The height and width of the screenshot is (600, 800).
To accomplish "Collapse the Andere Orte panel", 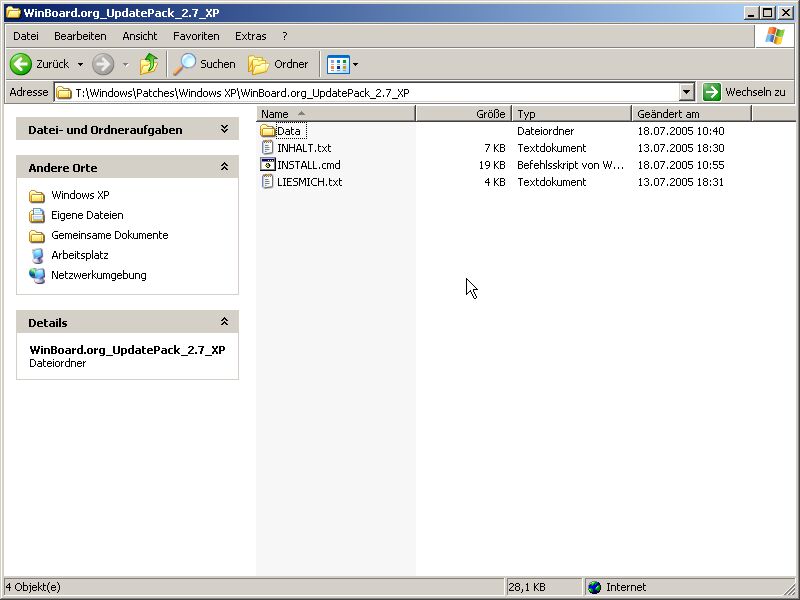I will click(x=224, y=167).
